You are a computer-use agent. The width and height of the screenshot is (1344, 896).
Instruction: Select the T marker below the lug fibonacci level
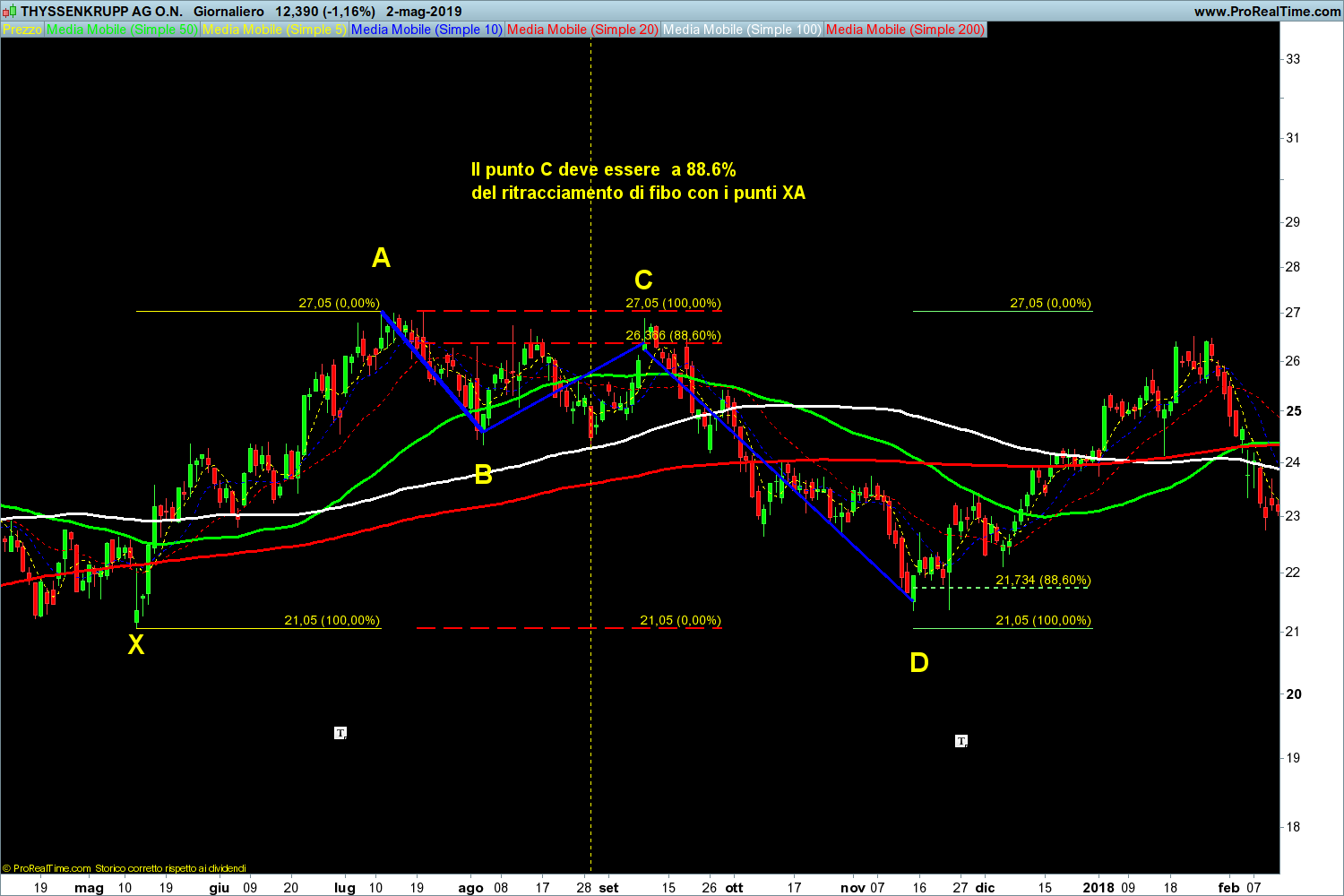[340, 733]
